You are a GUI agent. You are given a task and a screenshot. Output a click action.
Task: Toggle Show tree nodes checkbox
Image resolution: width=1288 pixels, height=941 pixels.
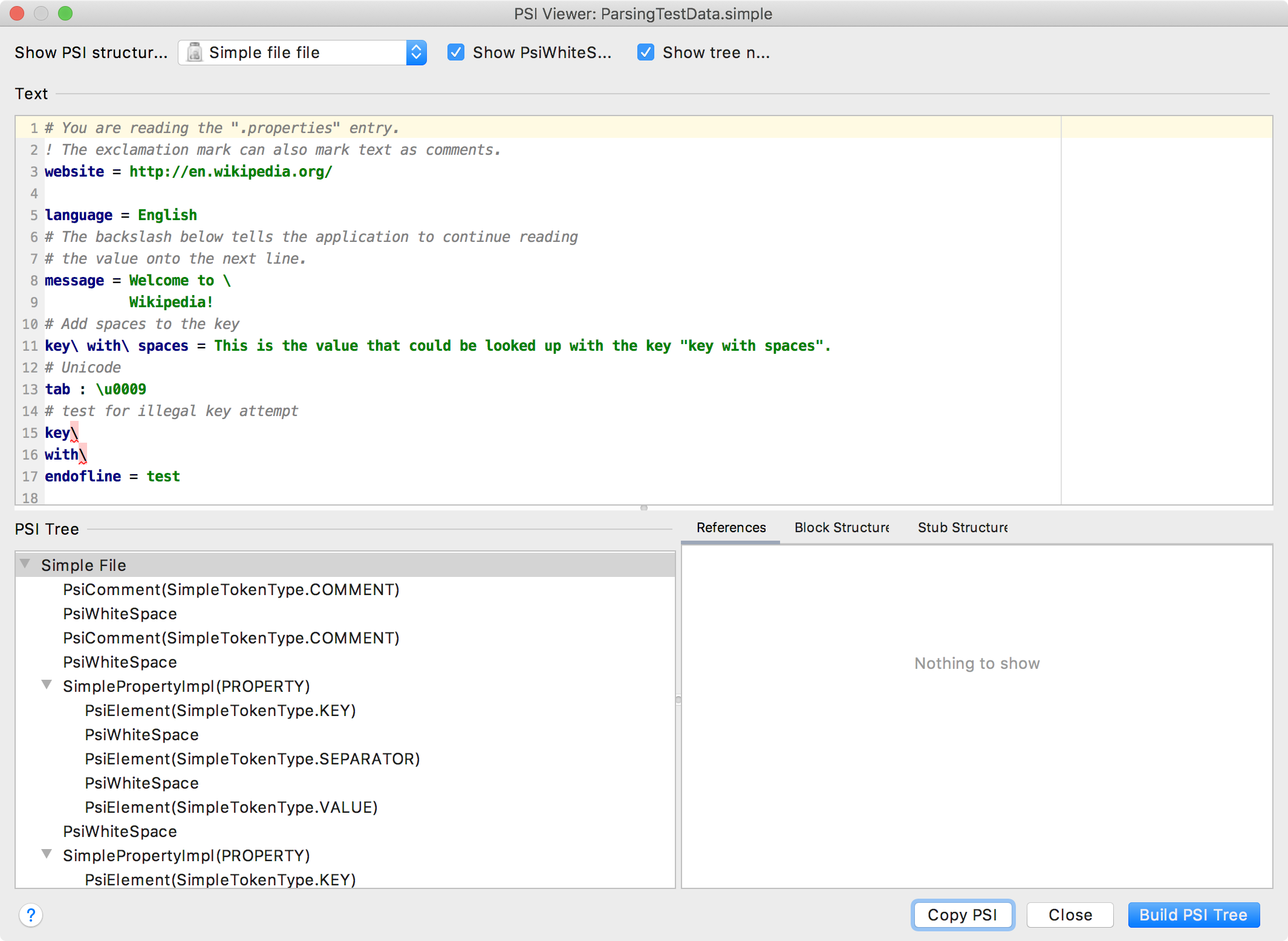pos(646,53)
